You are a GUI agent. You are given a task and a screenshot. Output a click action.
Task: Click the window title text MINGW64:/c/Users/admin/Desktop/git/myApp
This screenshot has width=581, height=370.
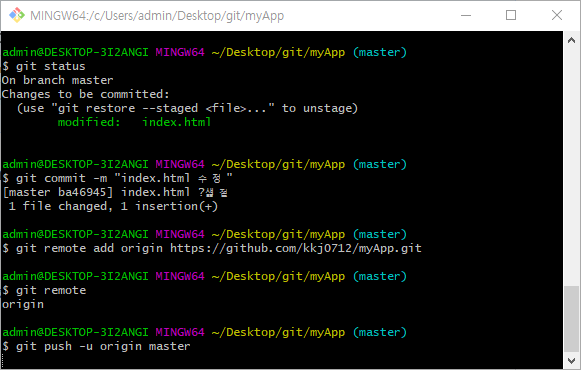(x=157, y=16)
